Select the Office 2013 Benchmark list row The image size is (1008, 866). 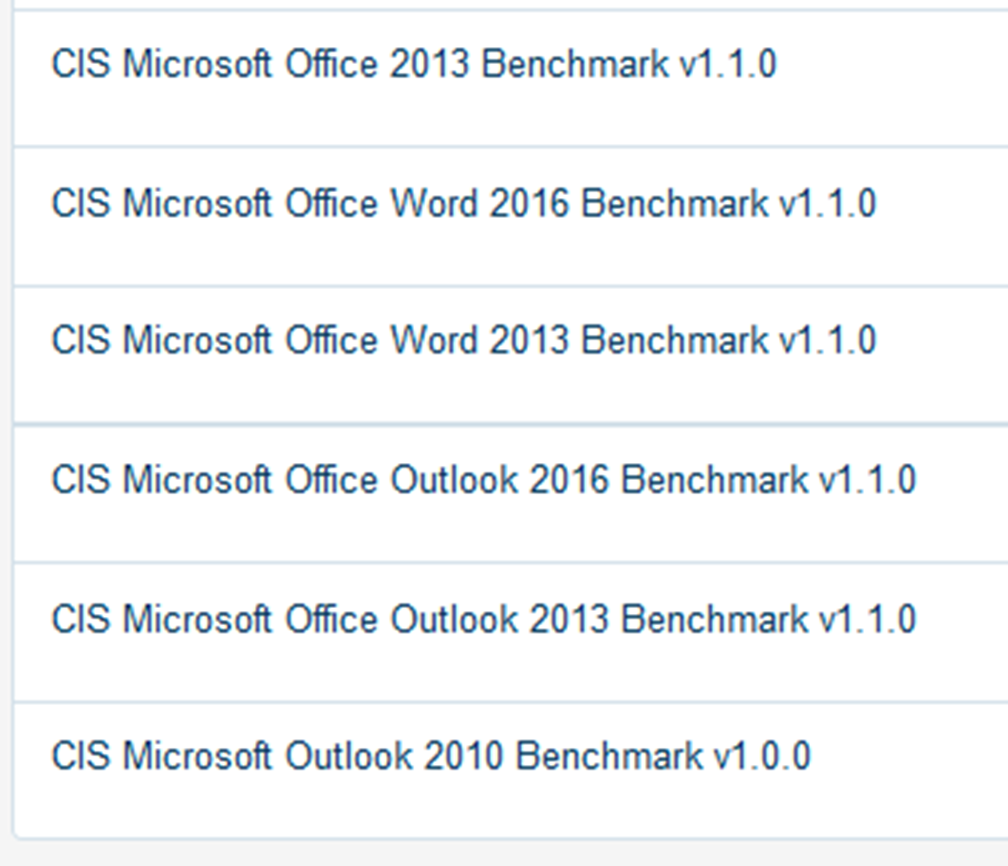click(x=511, y=78)
